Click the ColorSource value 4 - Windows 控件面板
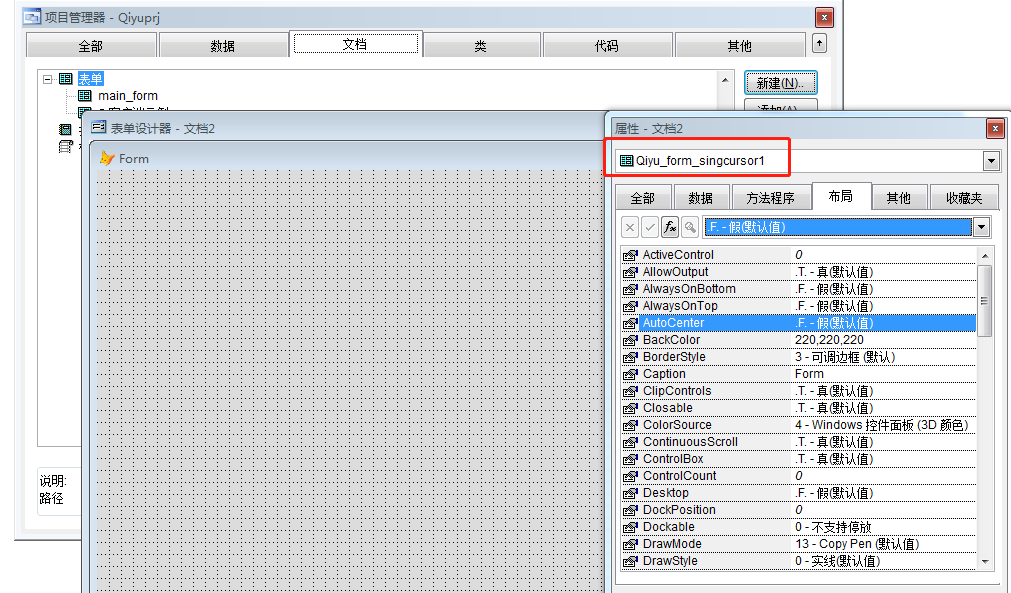This screenshot has width=1011, height=593. [x=881, y=425]
